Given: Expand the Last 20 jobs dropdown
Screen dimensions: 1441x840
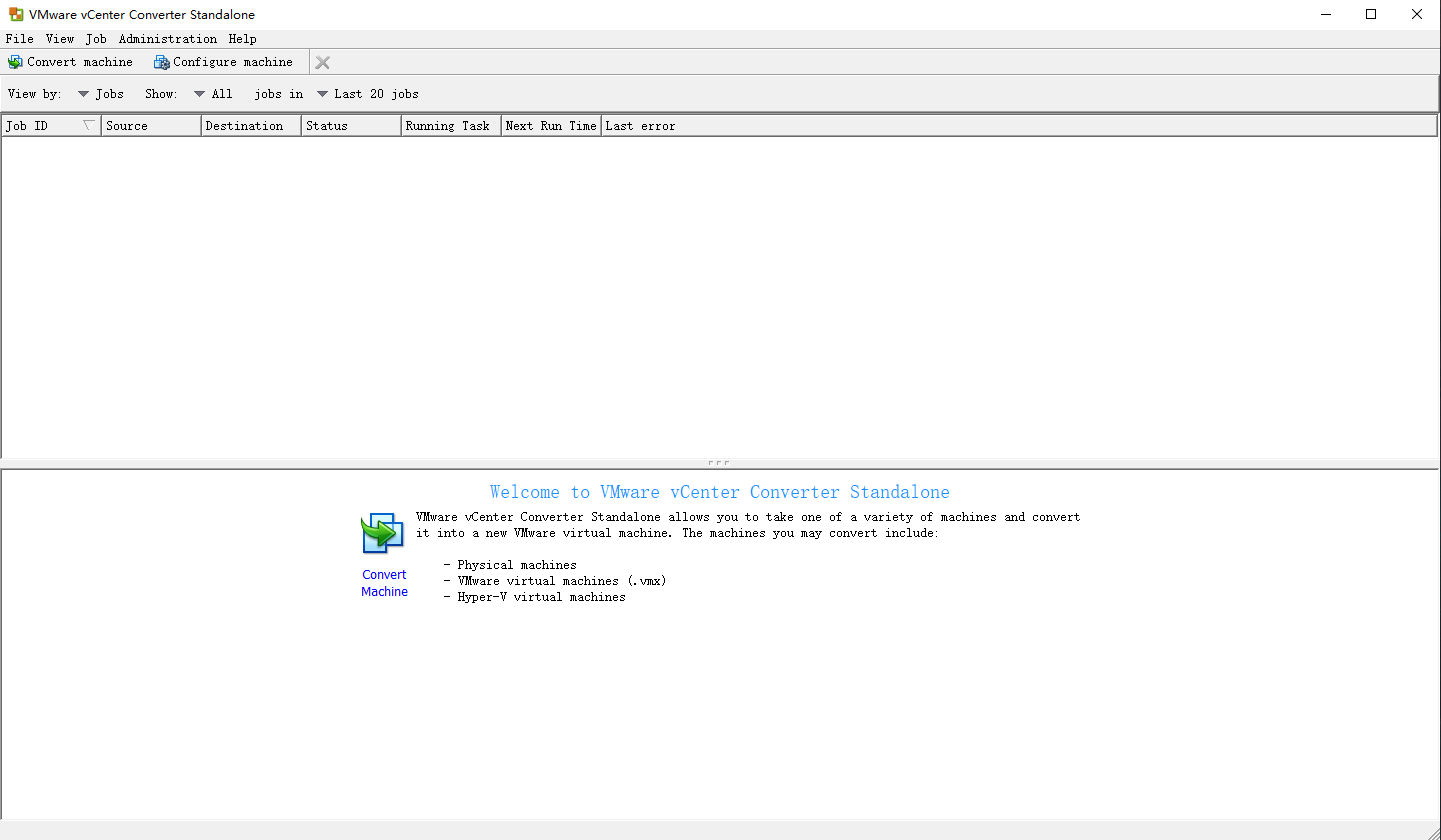Looking at the screenshot, I should [368, 94].
